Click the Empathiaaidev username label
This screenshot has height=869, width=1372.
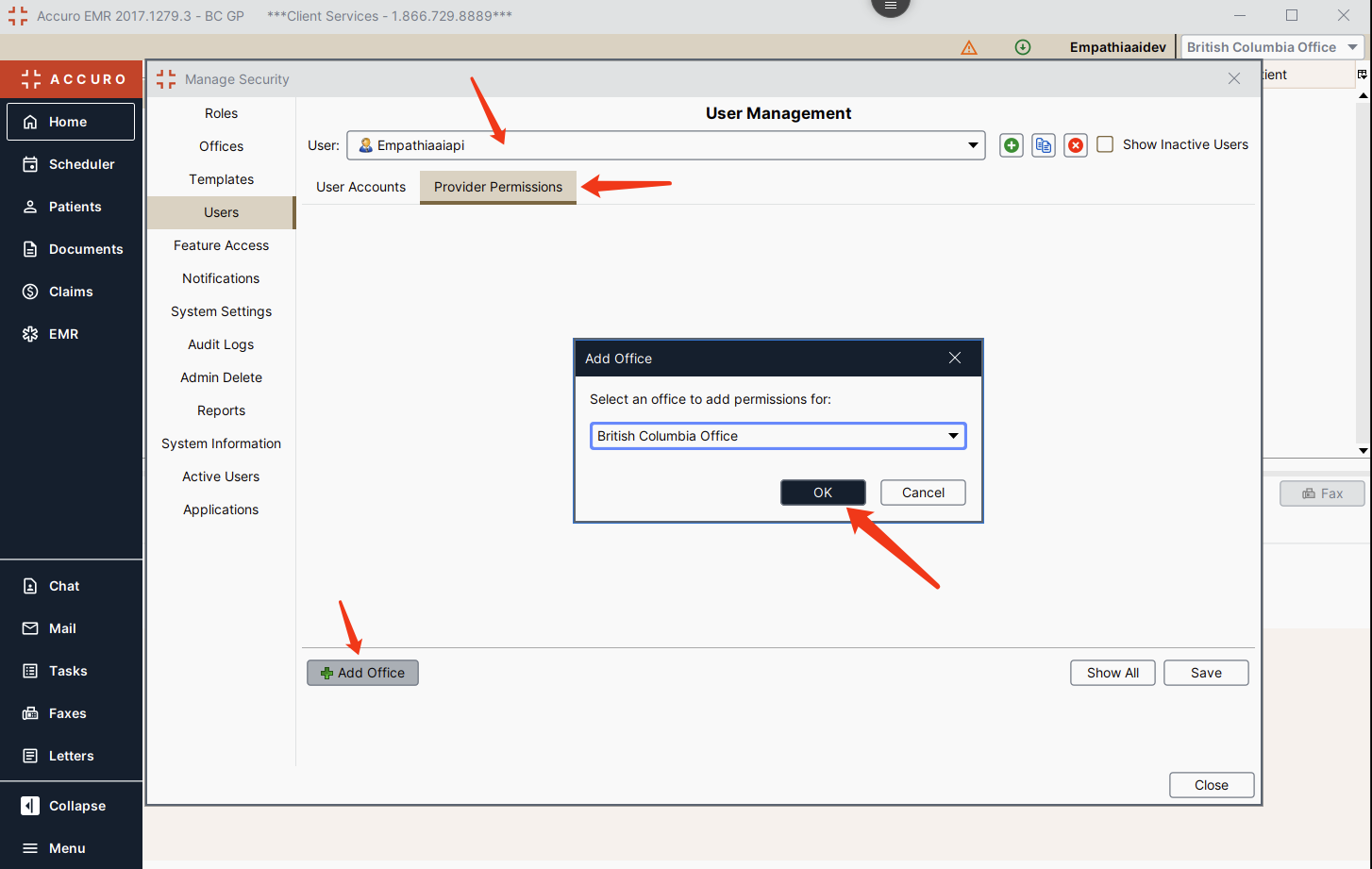tap(1117, 47)
